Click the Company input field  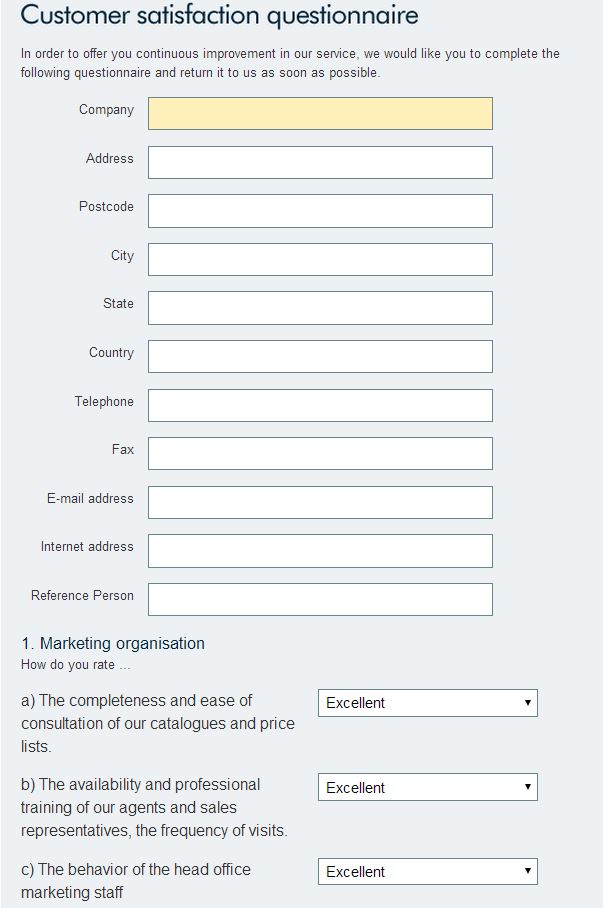[320, 113]
